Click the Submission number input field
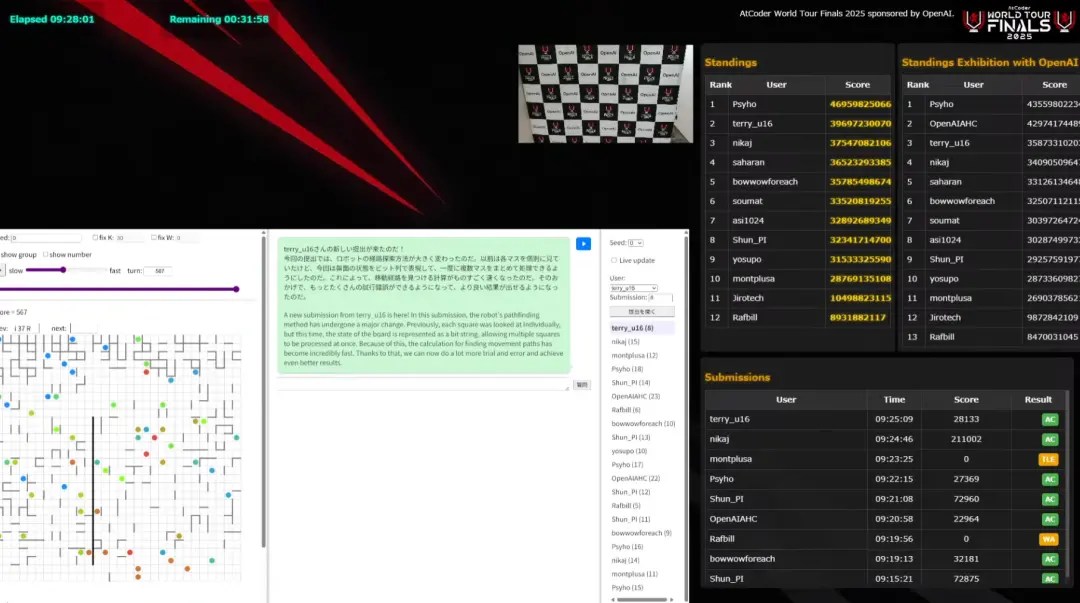Viewport: 1080px width, 603px height. point(660,298)
